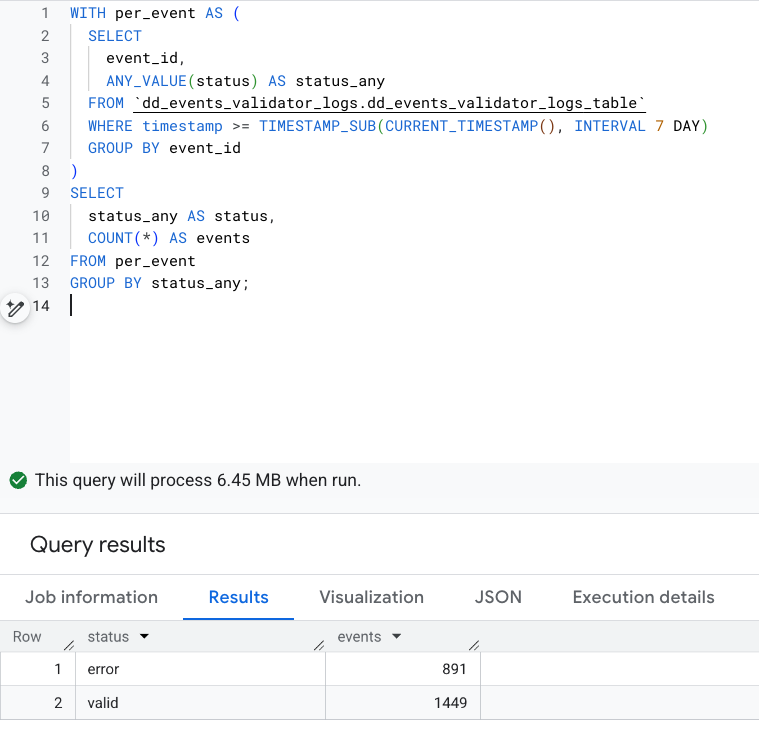Click the Row column resize handle
Viewport: 759px width, 756px height.
click(x=69, y=645)
